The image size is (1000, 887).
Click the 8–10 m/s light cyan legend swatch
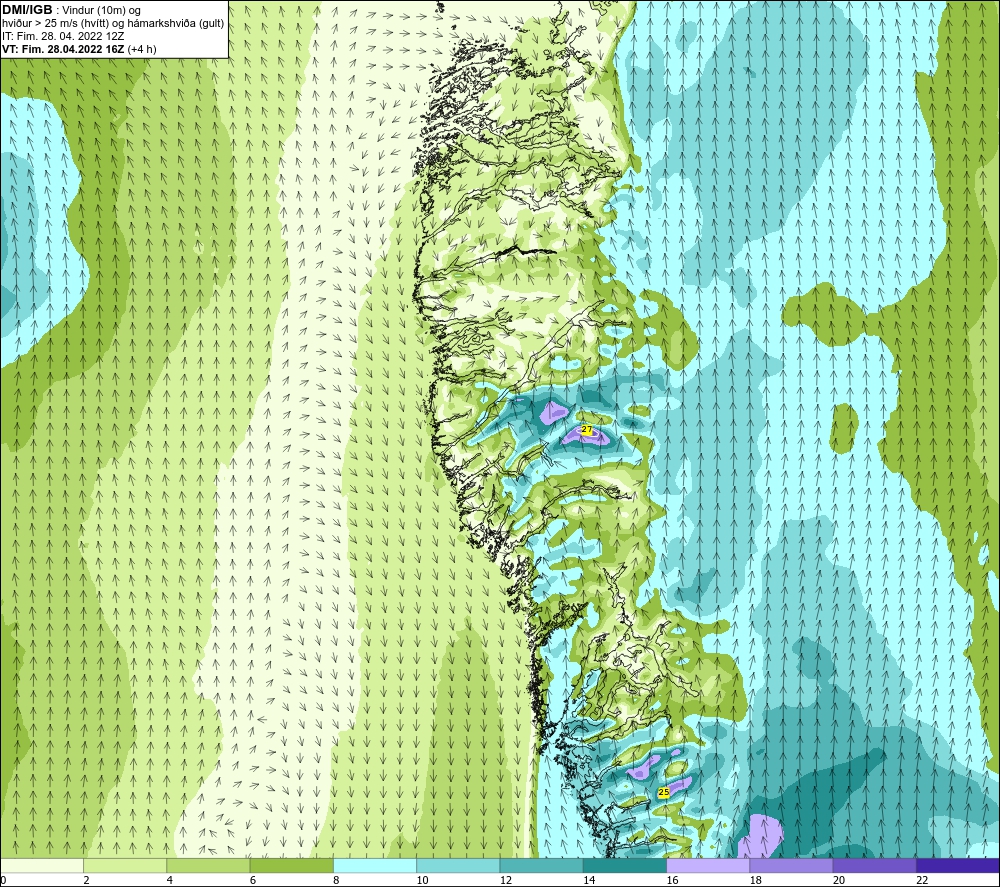[375, 865]
